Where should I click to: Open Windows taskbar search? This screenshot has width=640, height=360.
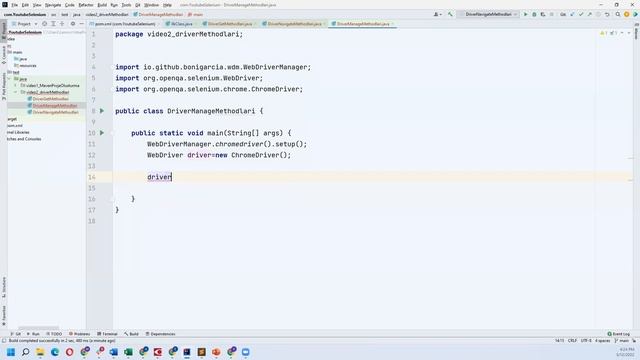pyautogui.click(x=25, y=352)
